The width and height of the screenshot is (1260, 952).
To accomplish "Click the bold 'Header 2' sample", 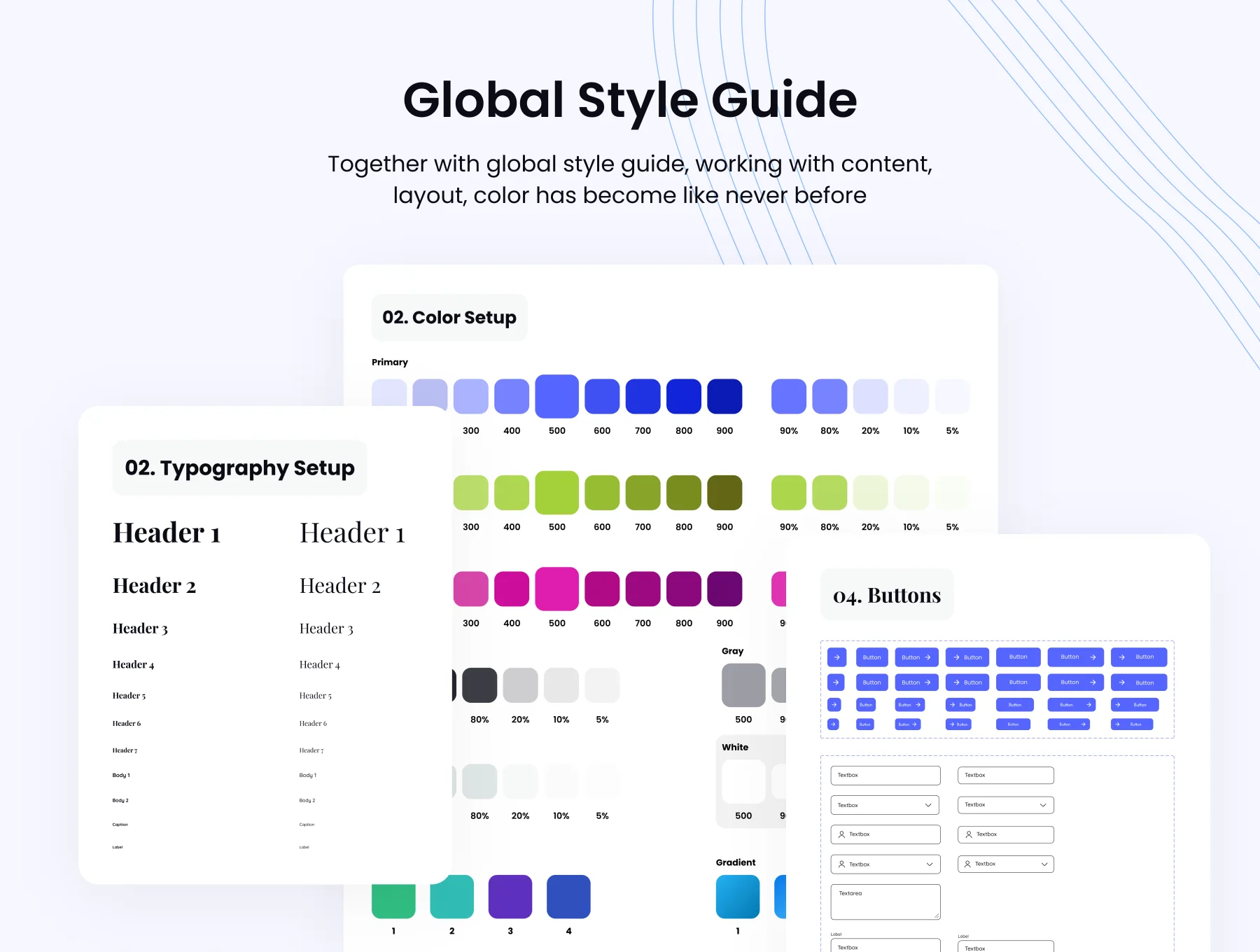I will tap(155, 585).
